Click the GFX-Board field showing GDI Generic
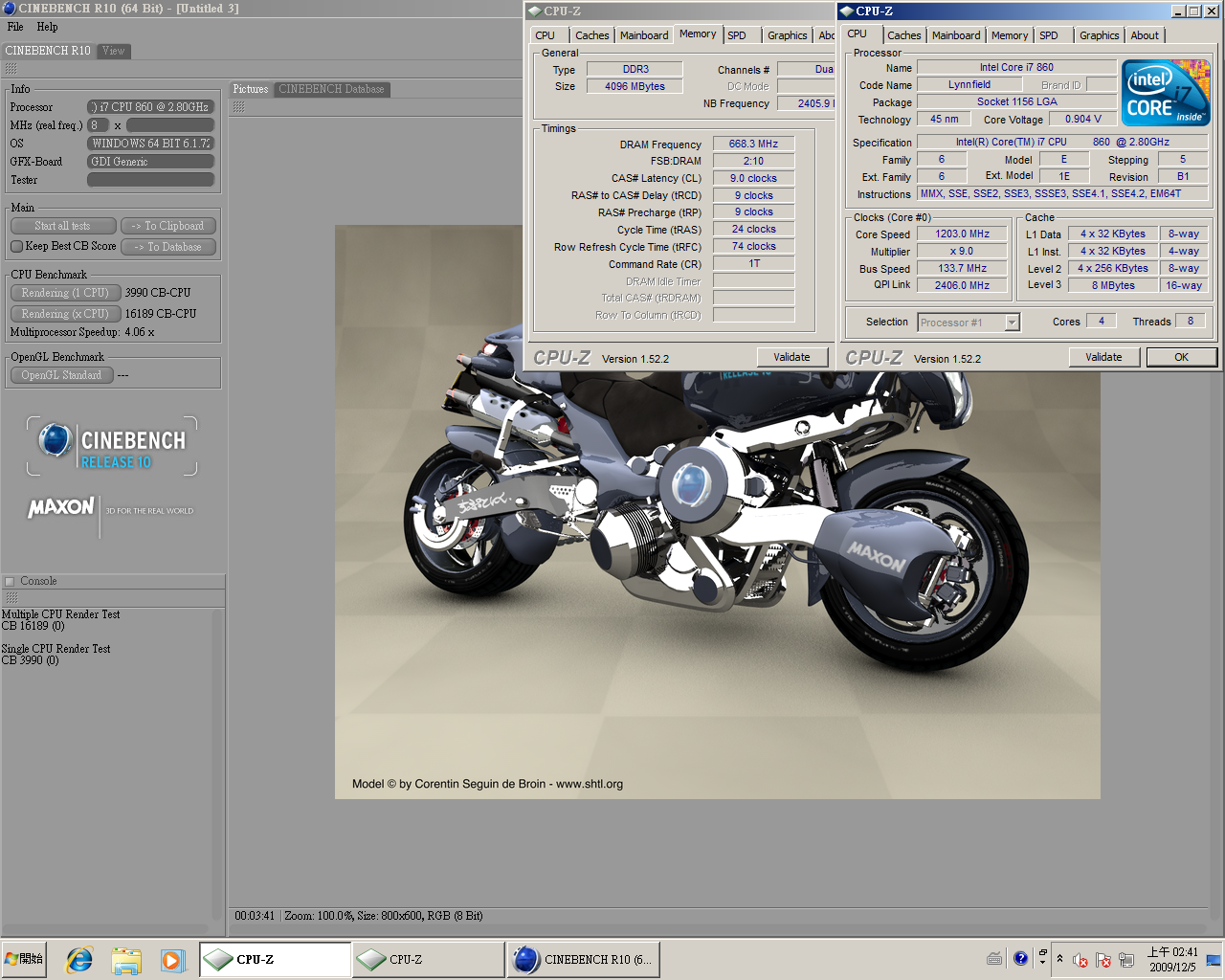The height and width of the screenshot is (980, 1225). [x=150, y=162]
